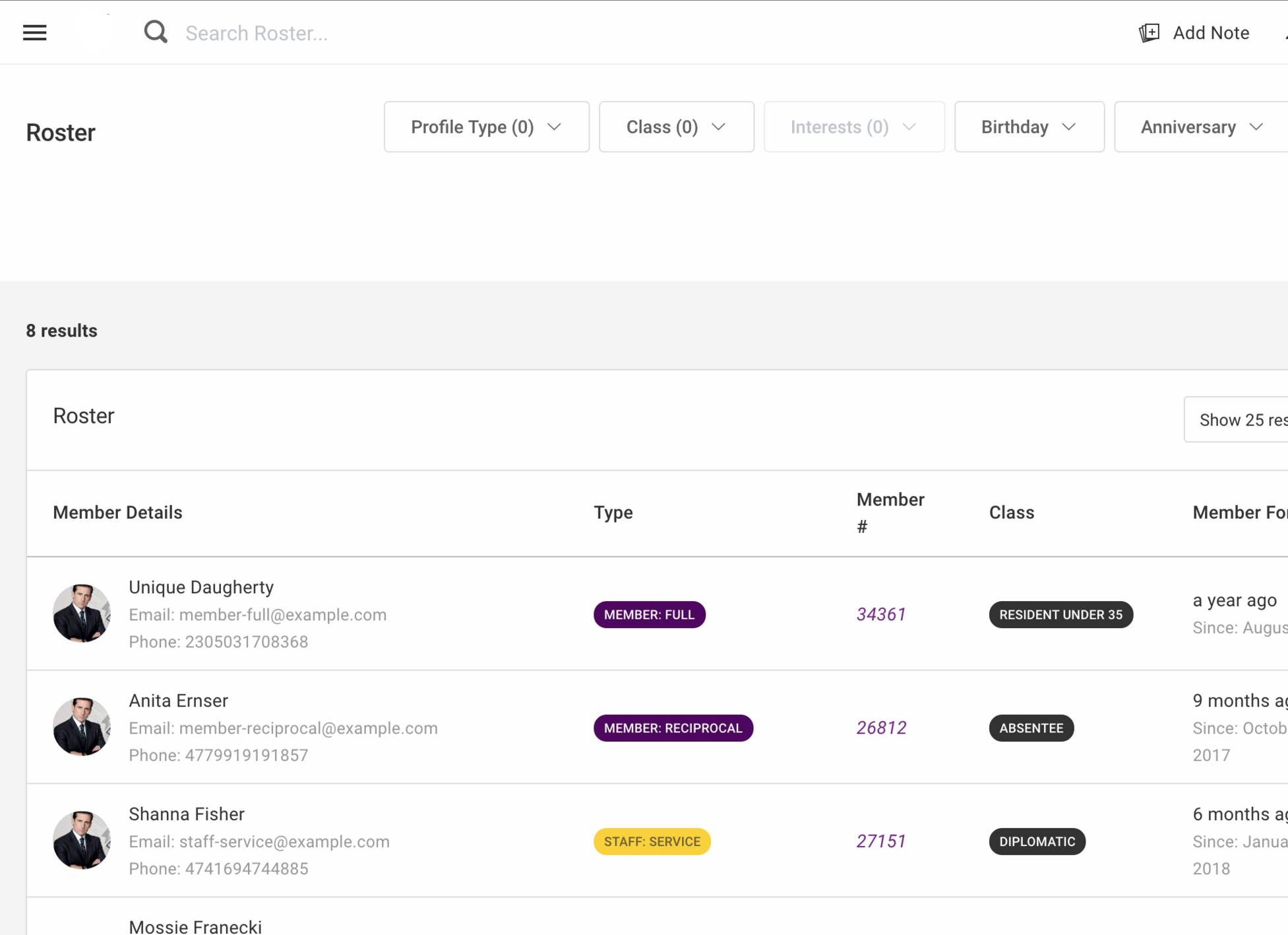Click phone number 4779919191857
This screenshot has height=935, width=1288.
point(247,755)
